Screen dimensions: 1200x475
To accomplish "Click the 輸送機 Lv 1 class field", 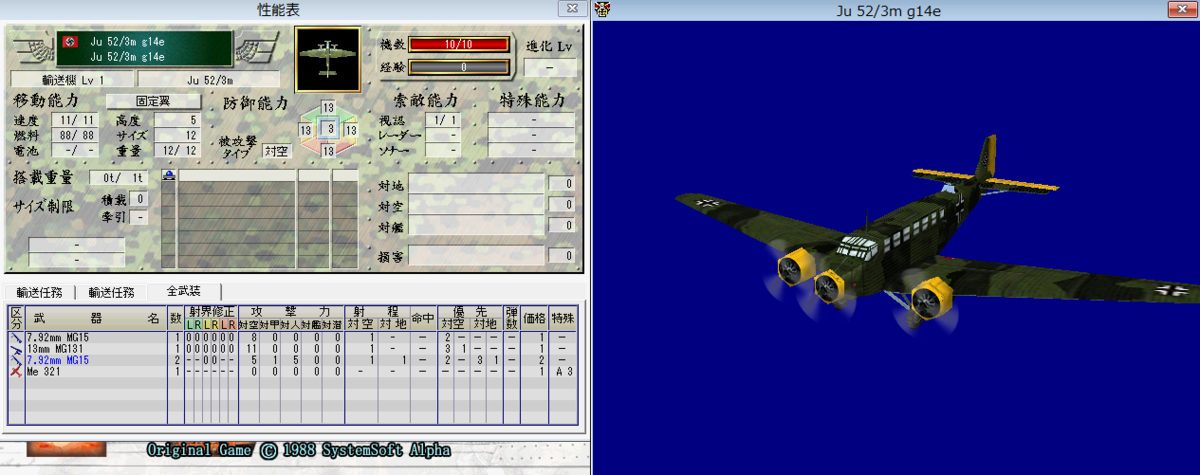I will click(x=72, y=79).
